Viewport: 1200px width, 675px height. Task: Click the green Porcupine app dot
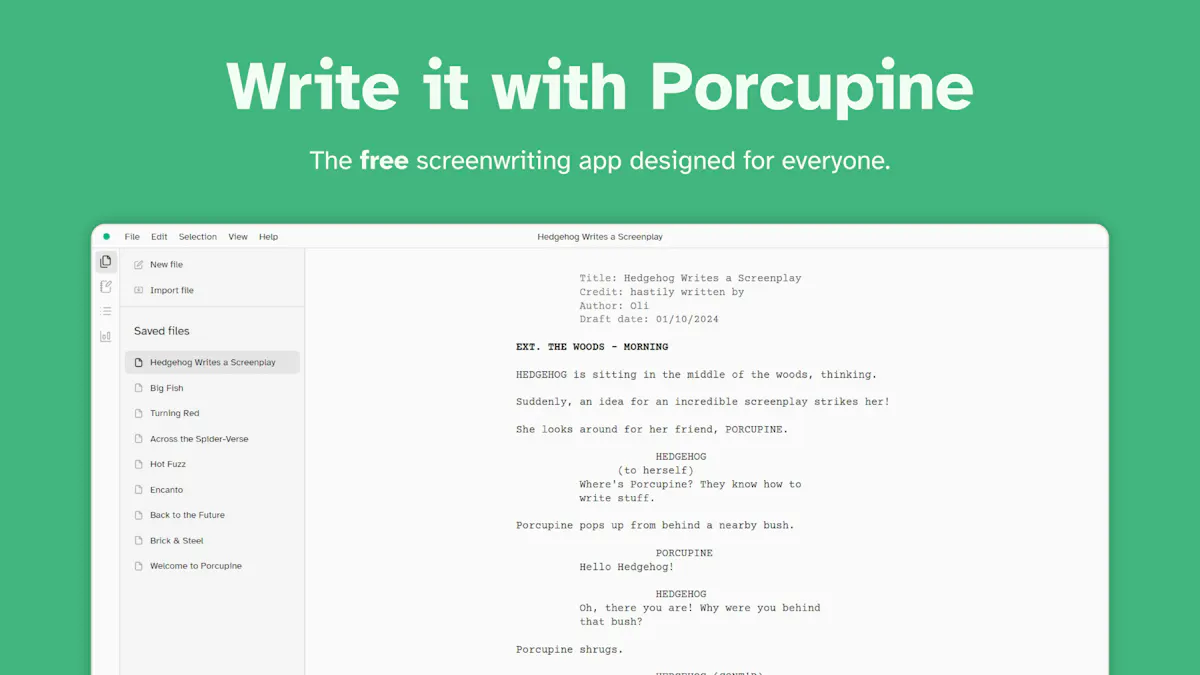click(107, 237)
